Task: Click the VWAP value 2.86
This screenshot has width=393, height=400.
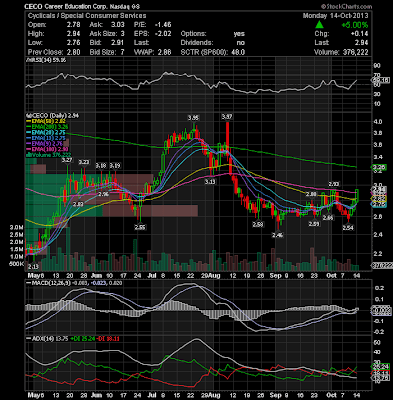Action: pos(165,52)
